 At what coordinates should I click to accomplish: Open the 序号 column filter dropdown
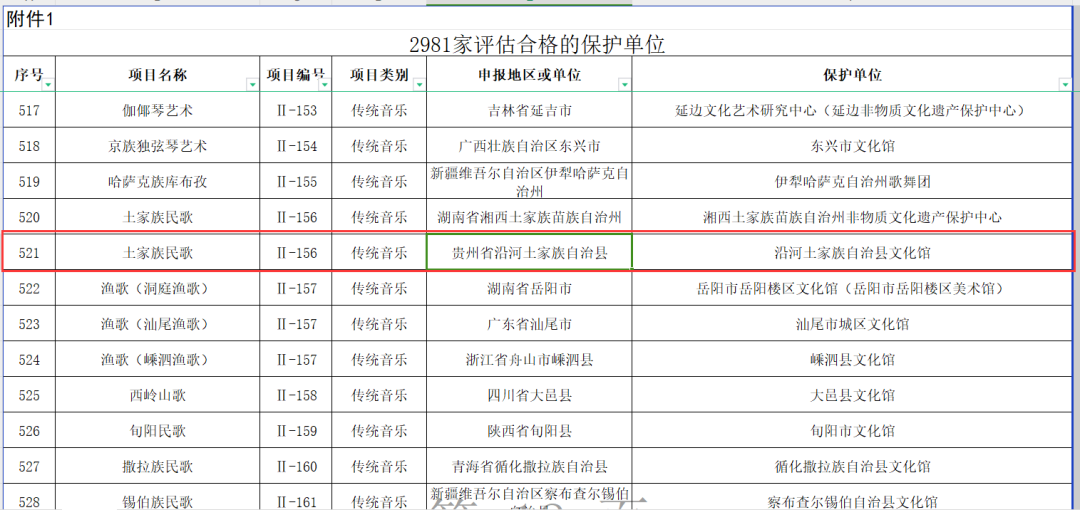click(x=47, y=85)
